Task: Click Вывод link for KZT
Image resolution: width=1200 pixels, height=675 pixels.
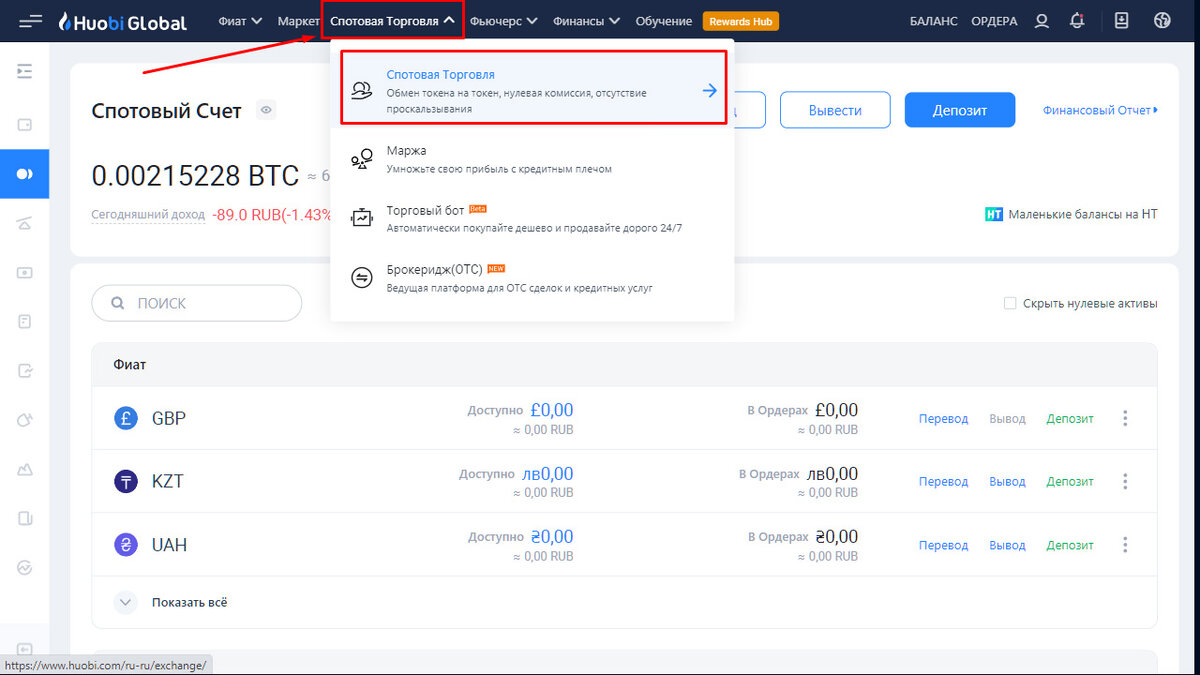Action: (1007, 481)
